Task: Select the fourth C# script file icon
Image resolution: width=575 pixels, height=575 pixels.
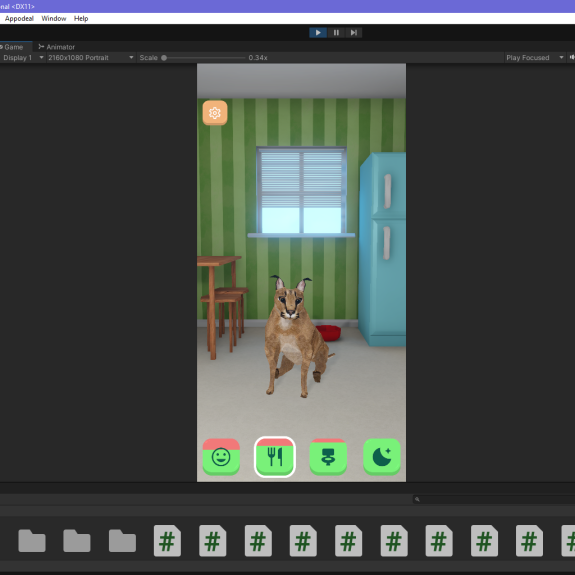Action: (303, 541)
